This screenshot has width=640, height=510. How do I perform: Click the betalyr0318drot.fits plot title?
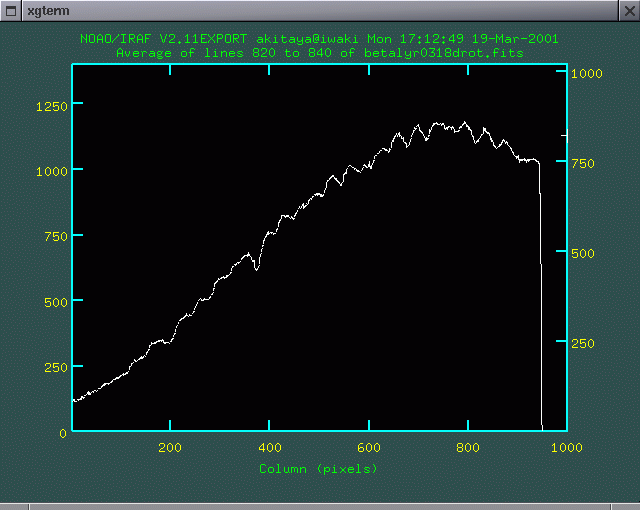click(x=319, y=52)
